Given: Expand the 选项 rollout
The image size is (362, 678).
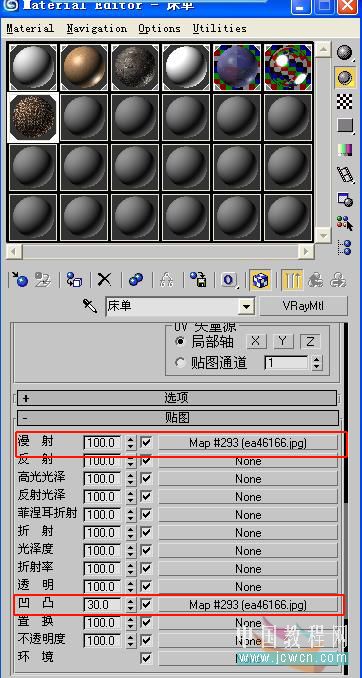Looking at the screenshot, I should point(177,397).
